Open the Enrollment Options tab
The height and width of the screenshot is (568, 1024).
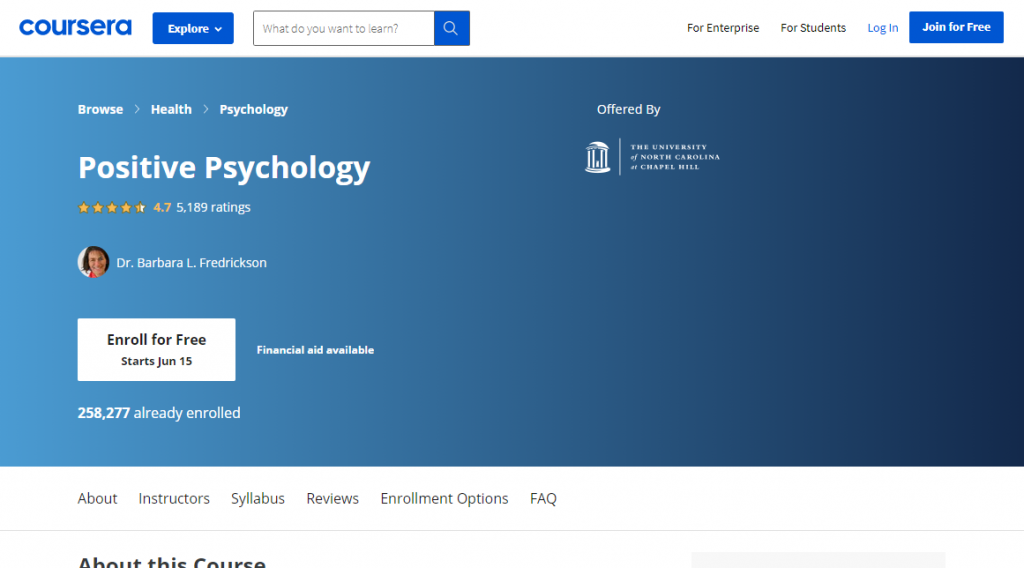coord(444,498)
